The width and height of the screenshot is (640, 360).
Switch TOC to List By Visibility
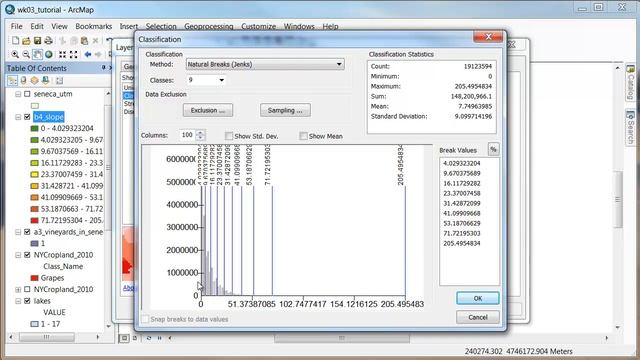[35, 80]
